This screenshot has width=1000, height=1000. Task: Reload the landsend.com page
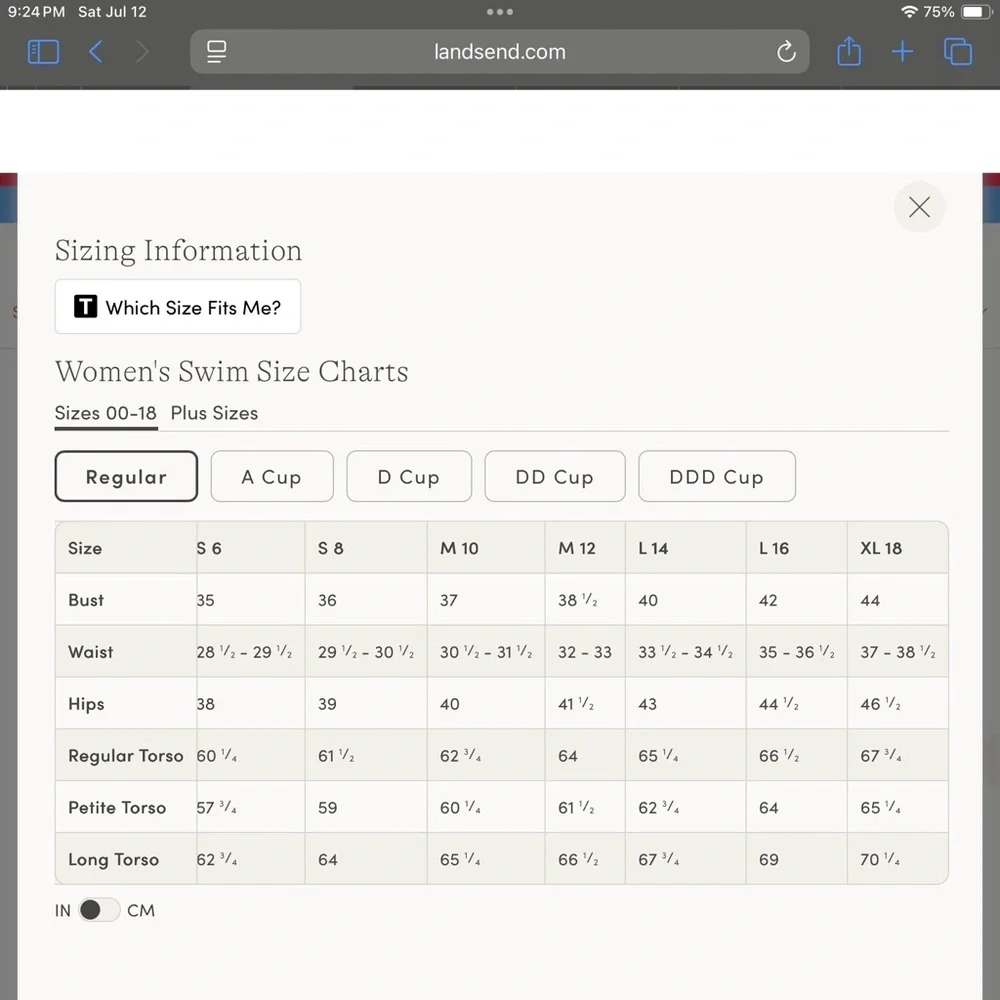tap(786, 52)
